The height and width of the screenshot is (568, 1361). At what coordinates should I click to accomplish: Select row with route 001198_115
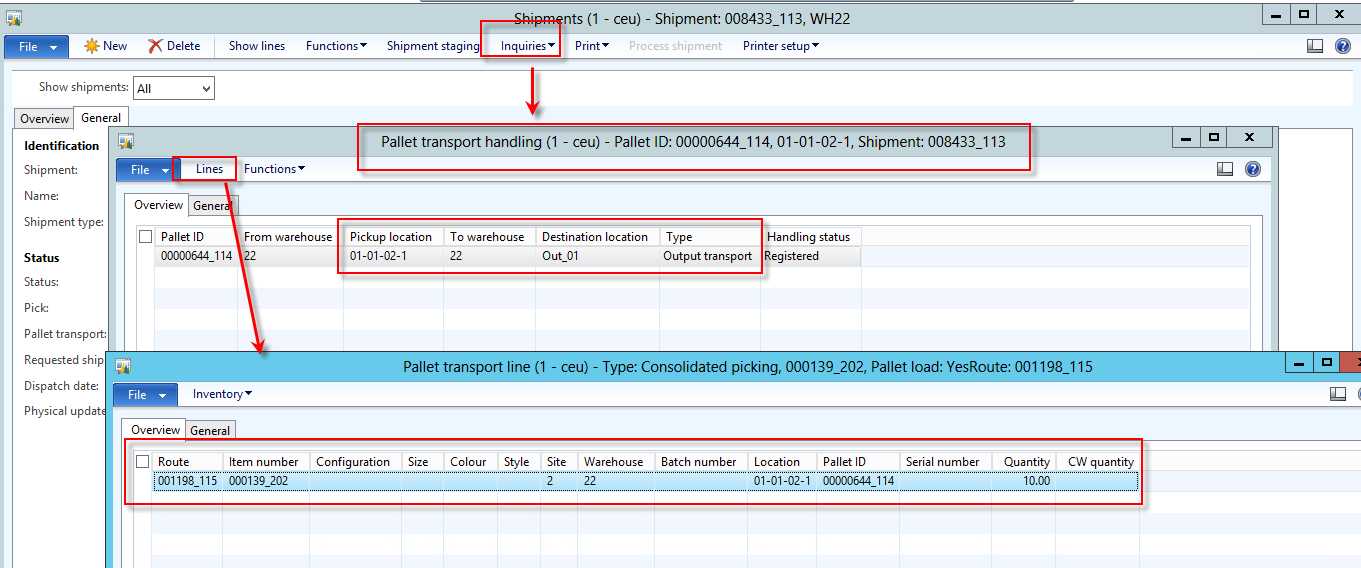click(x=187, y=481)
